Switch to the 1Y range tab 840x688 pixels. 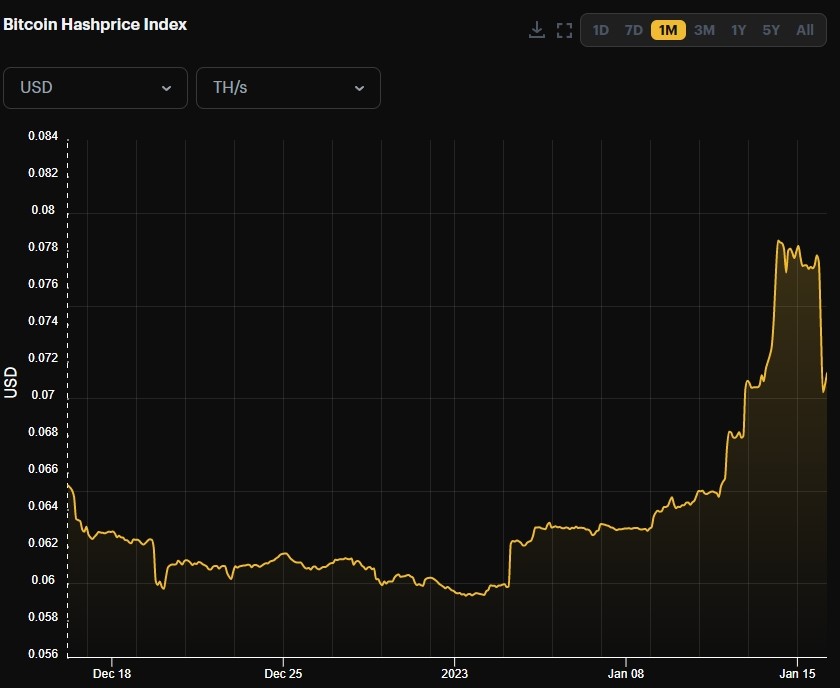coord(738,30)
